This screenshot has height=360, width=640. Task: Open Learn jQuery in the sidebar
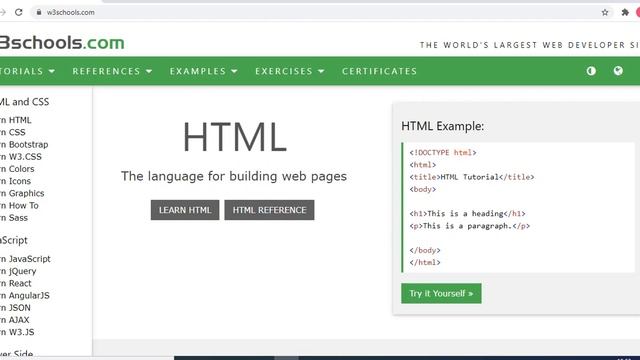18,271
